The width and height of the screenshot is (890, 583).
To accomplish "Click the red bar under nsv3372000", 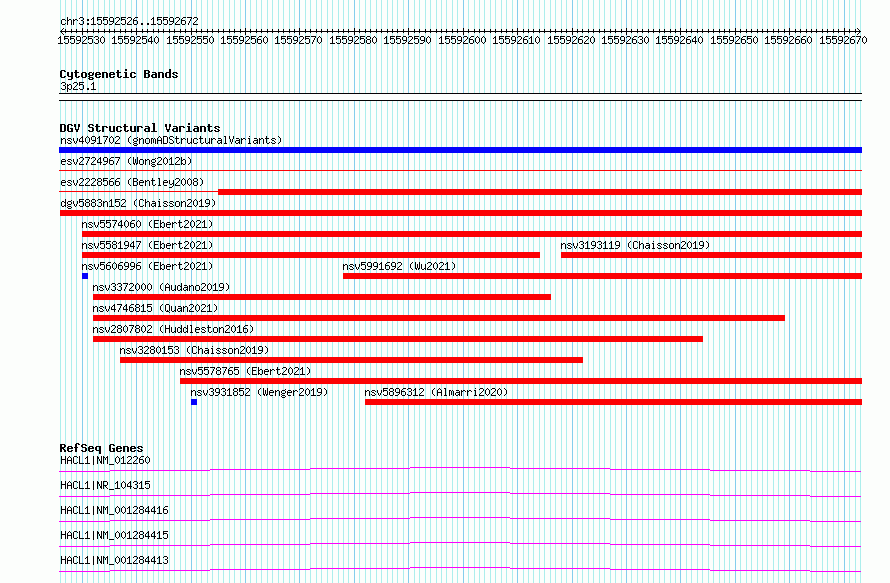I will [x=322, y=297].
